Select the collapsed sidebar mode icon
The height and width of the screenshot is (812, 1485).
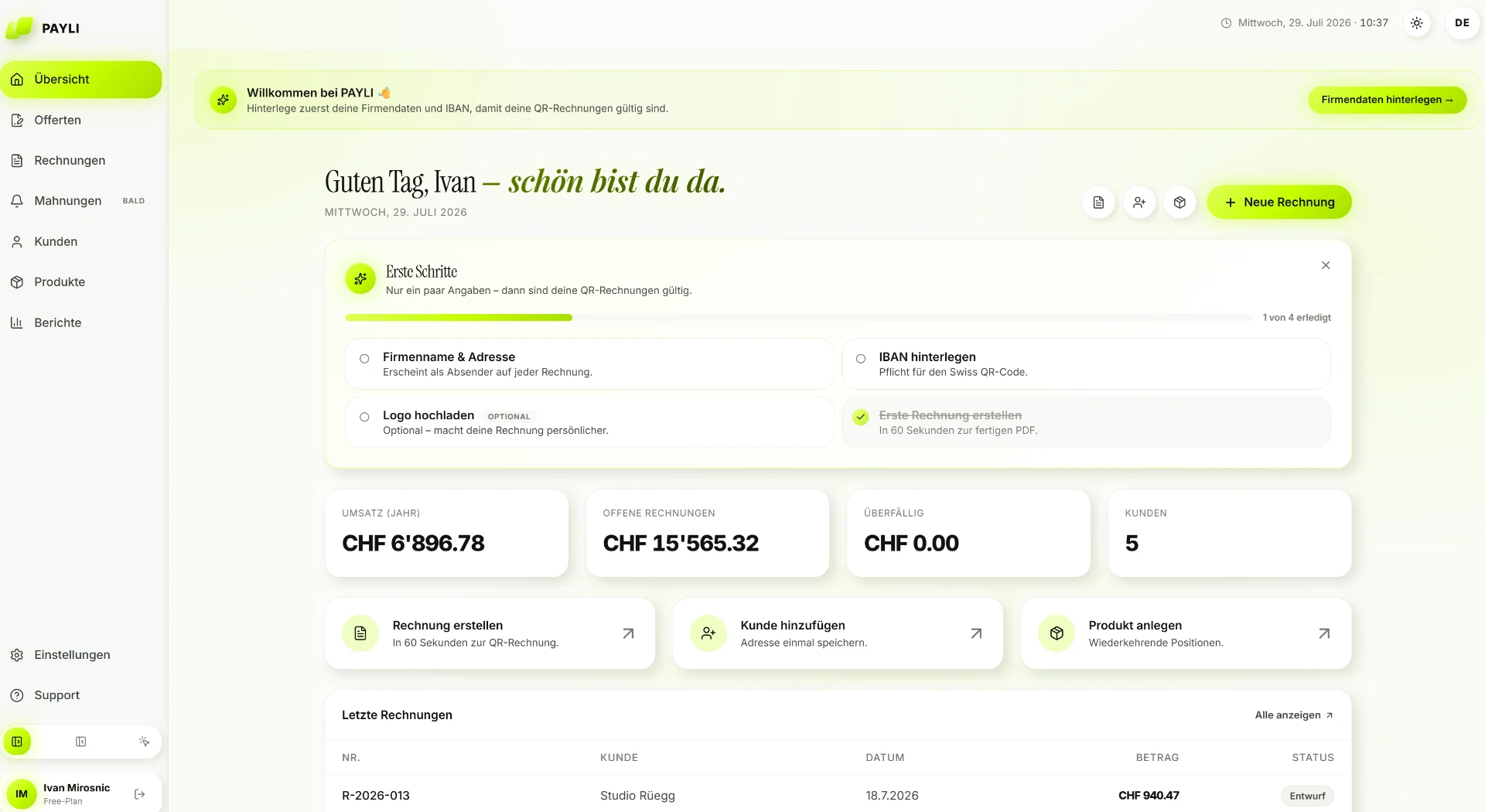tap(80, 742)
